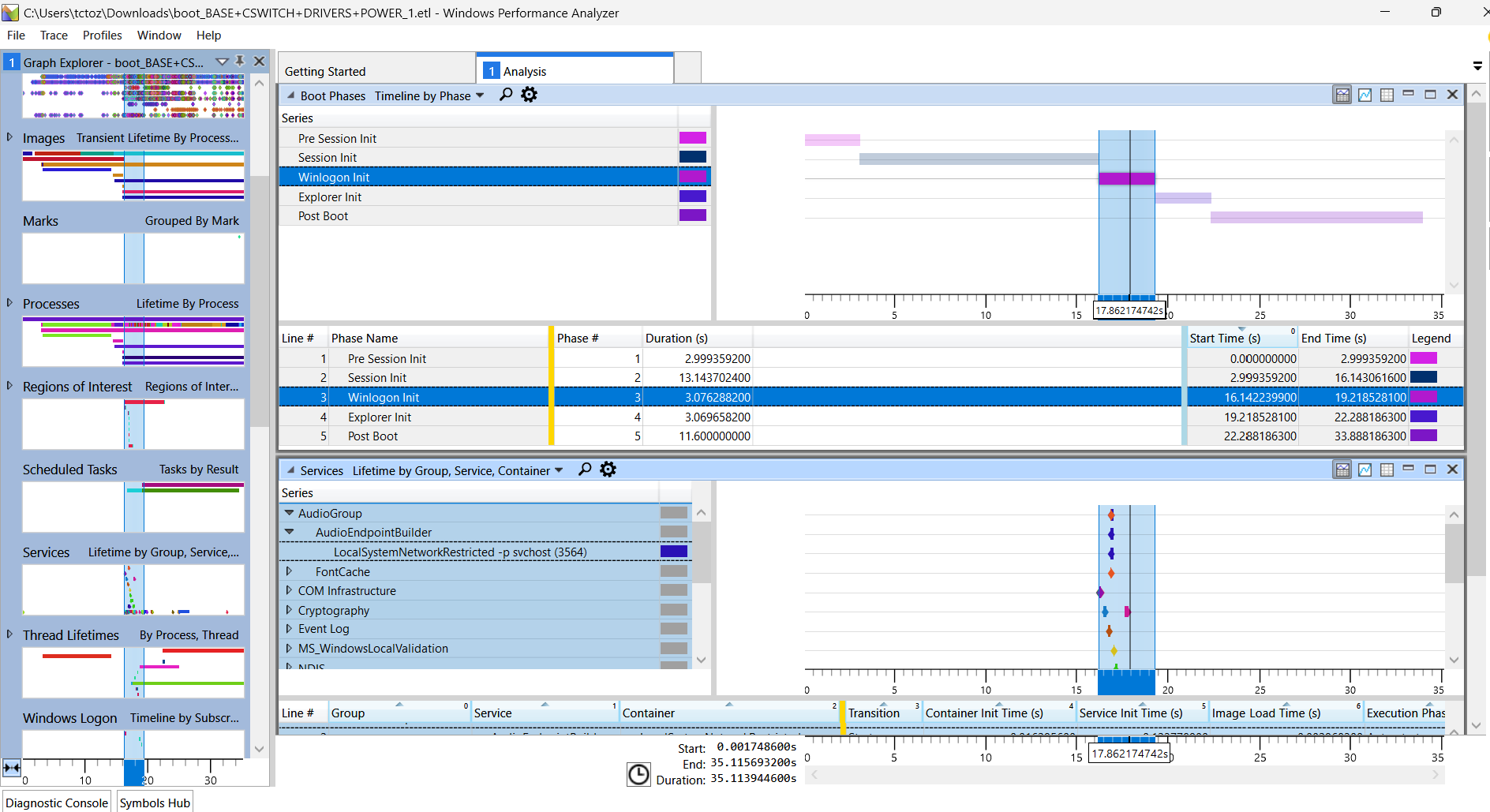Sort by Transition column header
Image resolution: width=1490 pixels, height=812 pixels.
coord(882,713)
